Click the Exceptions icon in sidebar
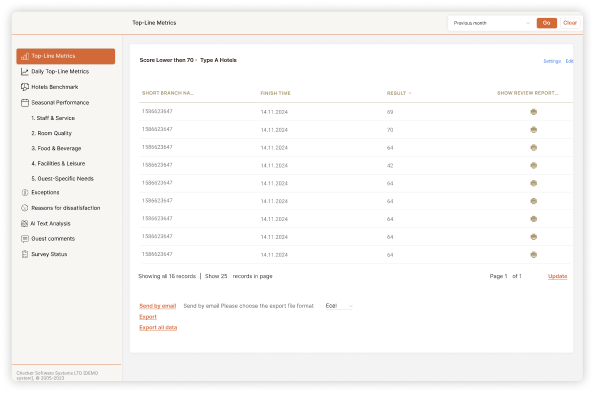The height and width of the screenshot is (393, 595). [25, 192]
